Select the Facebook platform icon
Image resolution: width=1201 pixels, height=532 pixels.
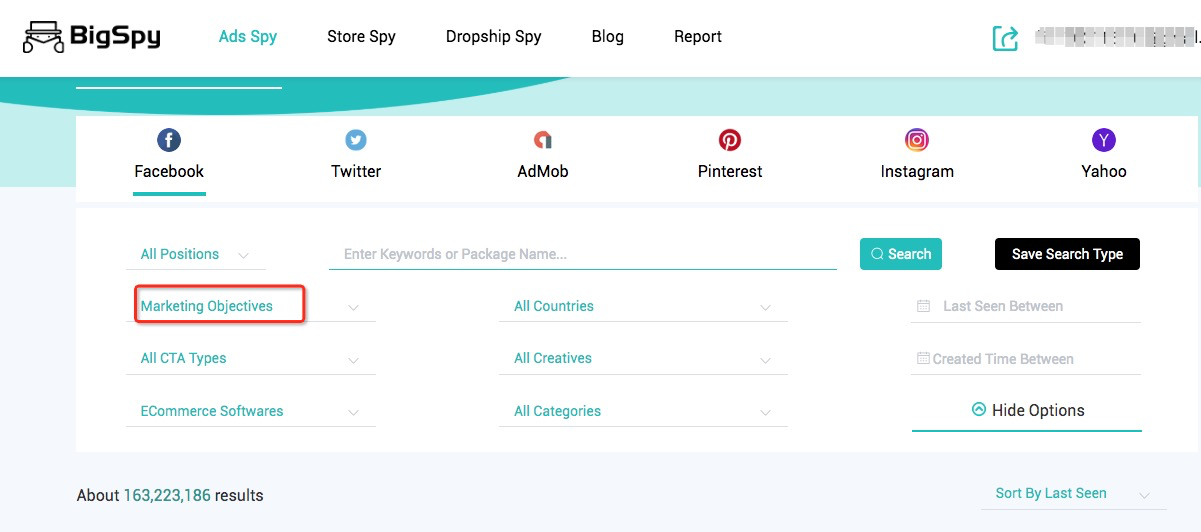(169, 140)
